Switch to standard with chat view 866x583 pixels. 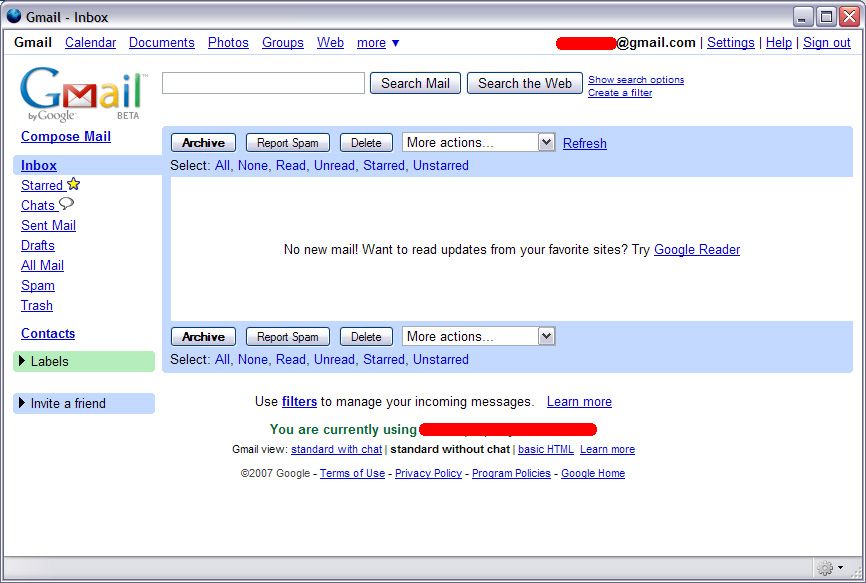pos(336,449)
